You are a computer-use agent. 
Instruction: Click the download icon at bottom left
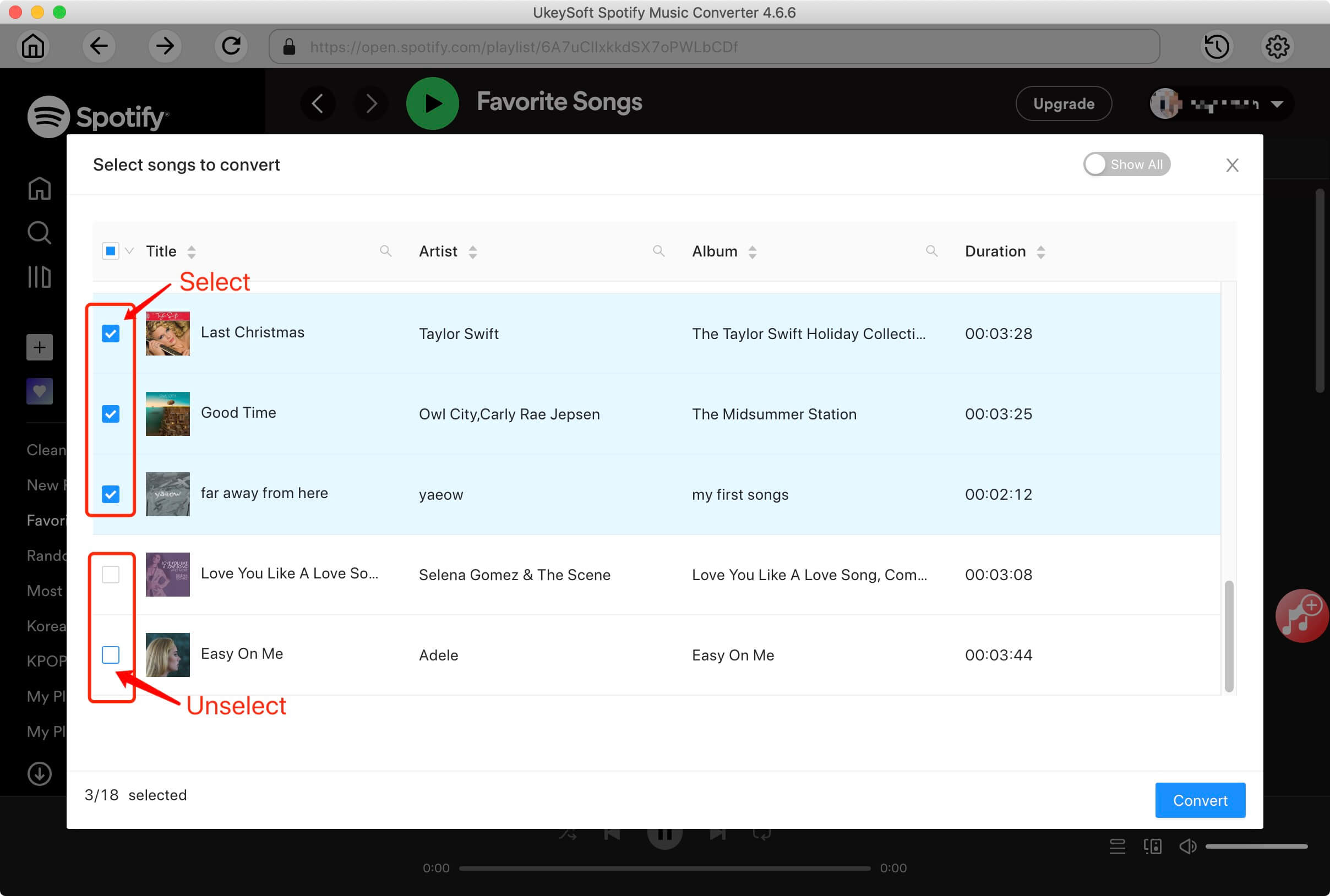tap(39, 773)
